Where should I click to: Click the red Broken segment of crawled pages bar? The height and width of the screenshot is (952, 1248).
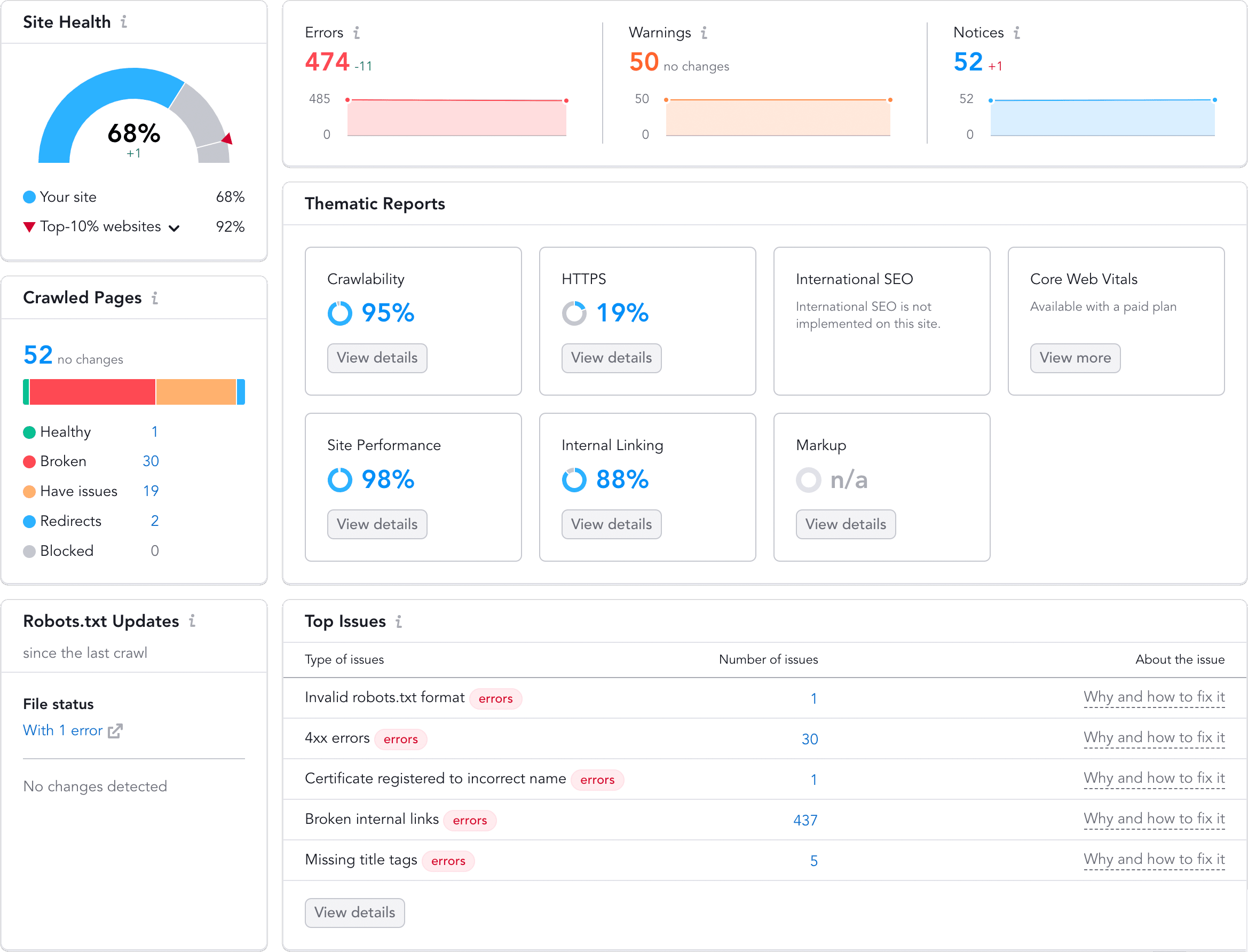92,392
